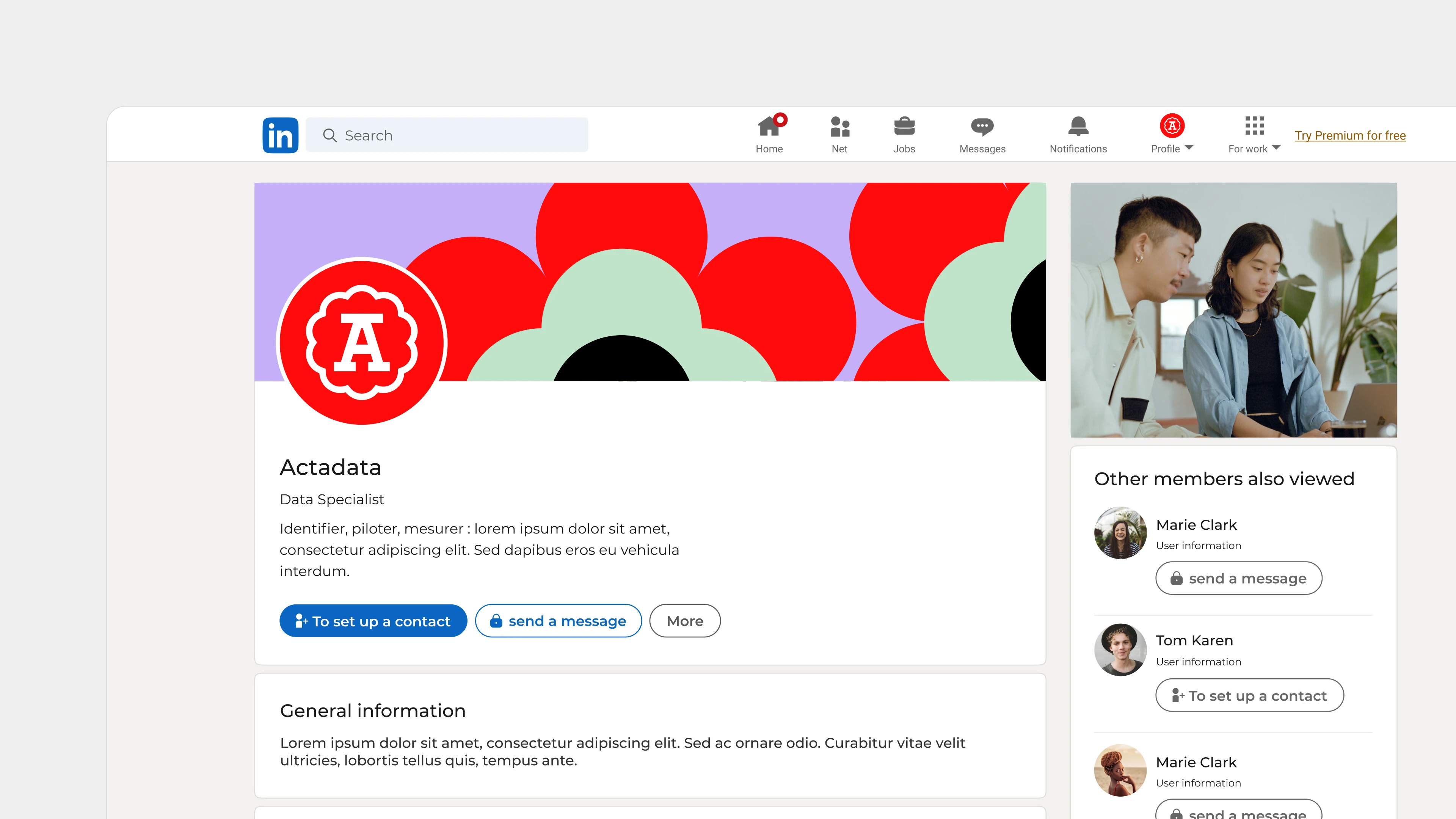Screen dimensions: 1456x819
Task: Send a message to first Marie Clark
Action: [1238, 578]
